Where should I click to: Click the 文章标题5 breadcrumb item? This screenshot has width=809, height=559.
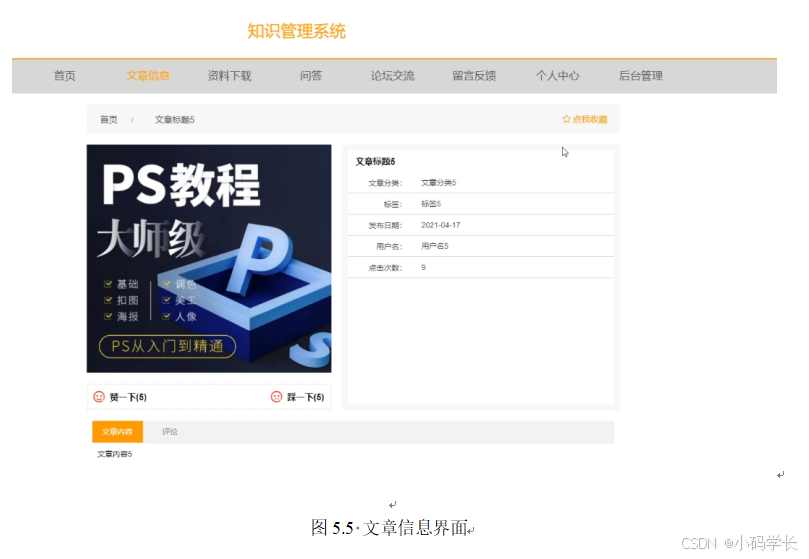(x=175, y=120)
